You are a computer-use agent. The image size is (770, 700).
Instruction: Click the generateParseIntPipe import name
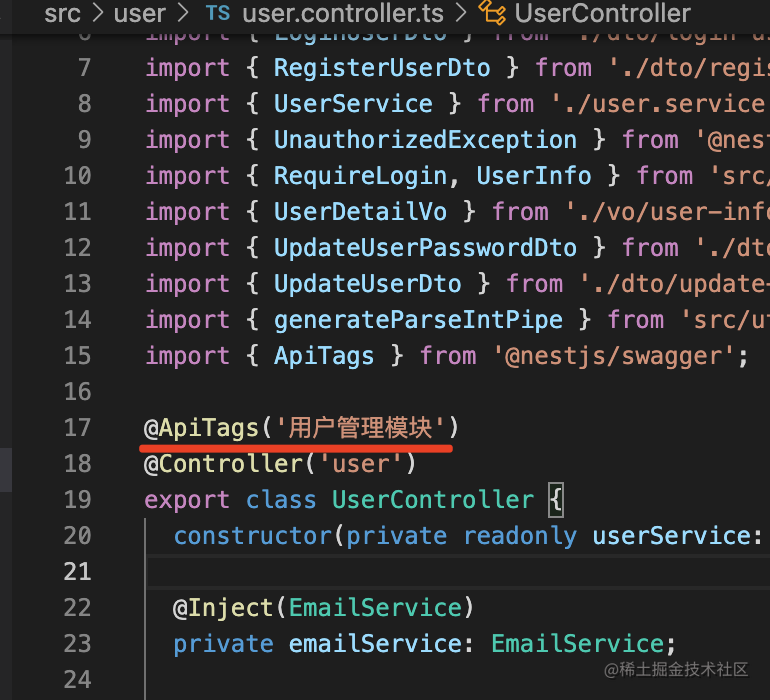click(418, 320)
